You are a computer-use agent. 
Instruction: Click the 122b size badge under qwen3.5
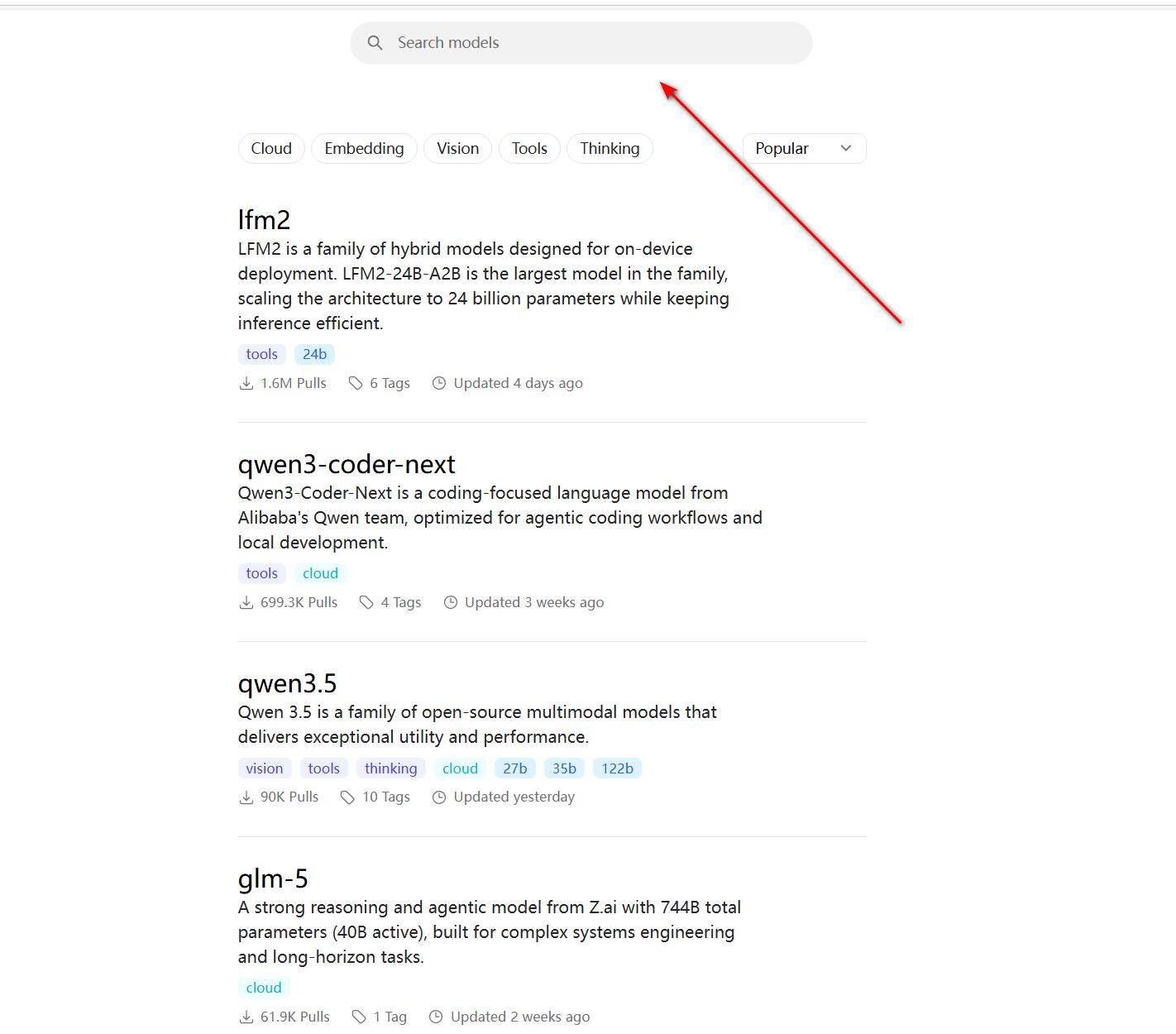617,768
